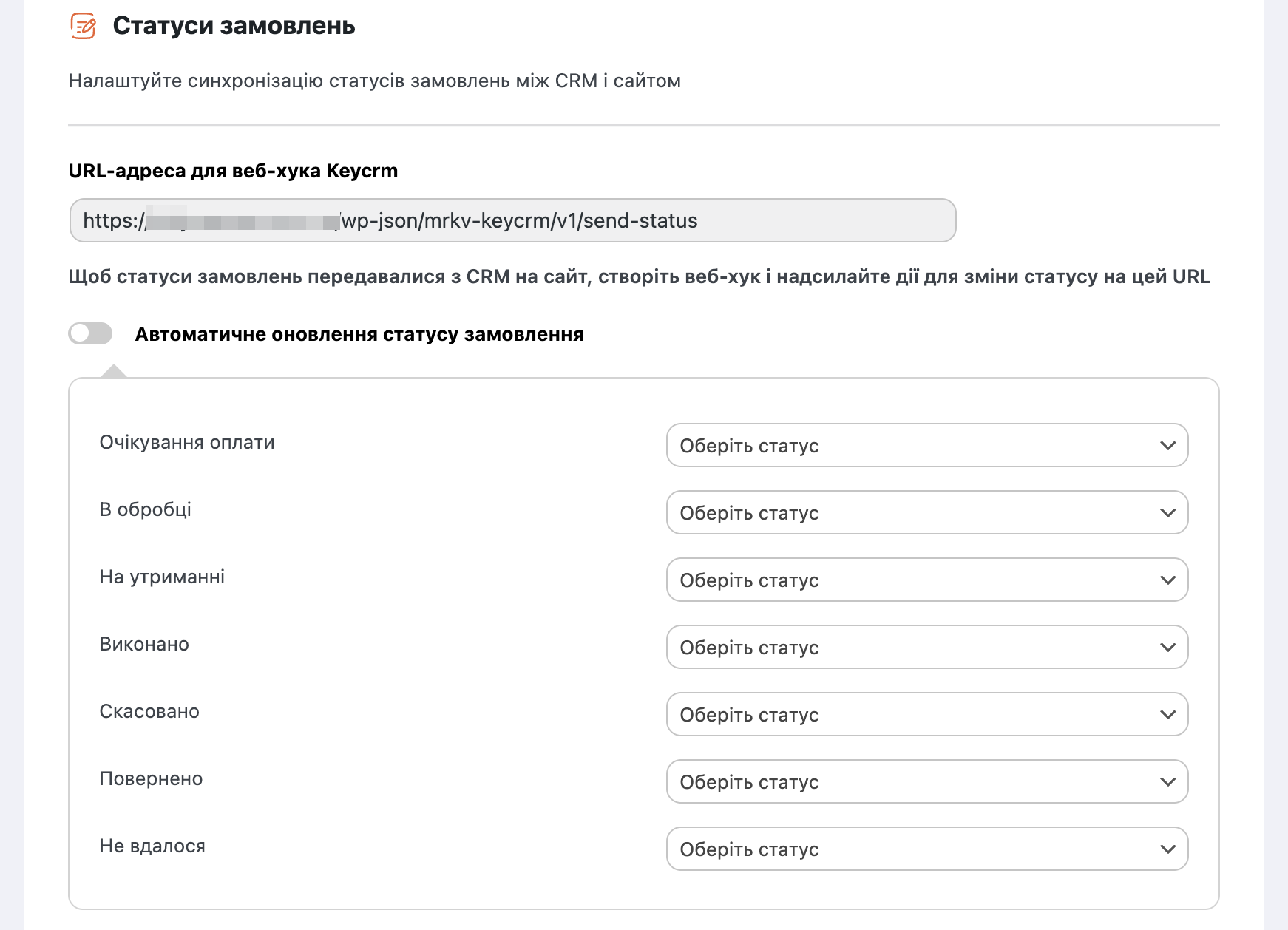
Task: Click the order statuses edit icon
Action: pos(83,26)
